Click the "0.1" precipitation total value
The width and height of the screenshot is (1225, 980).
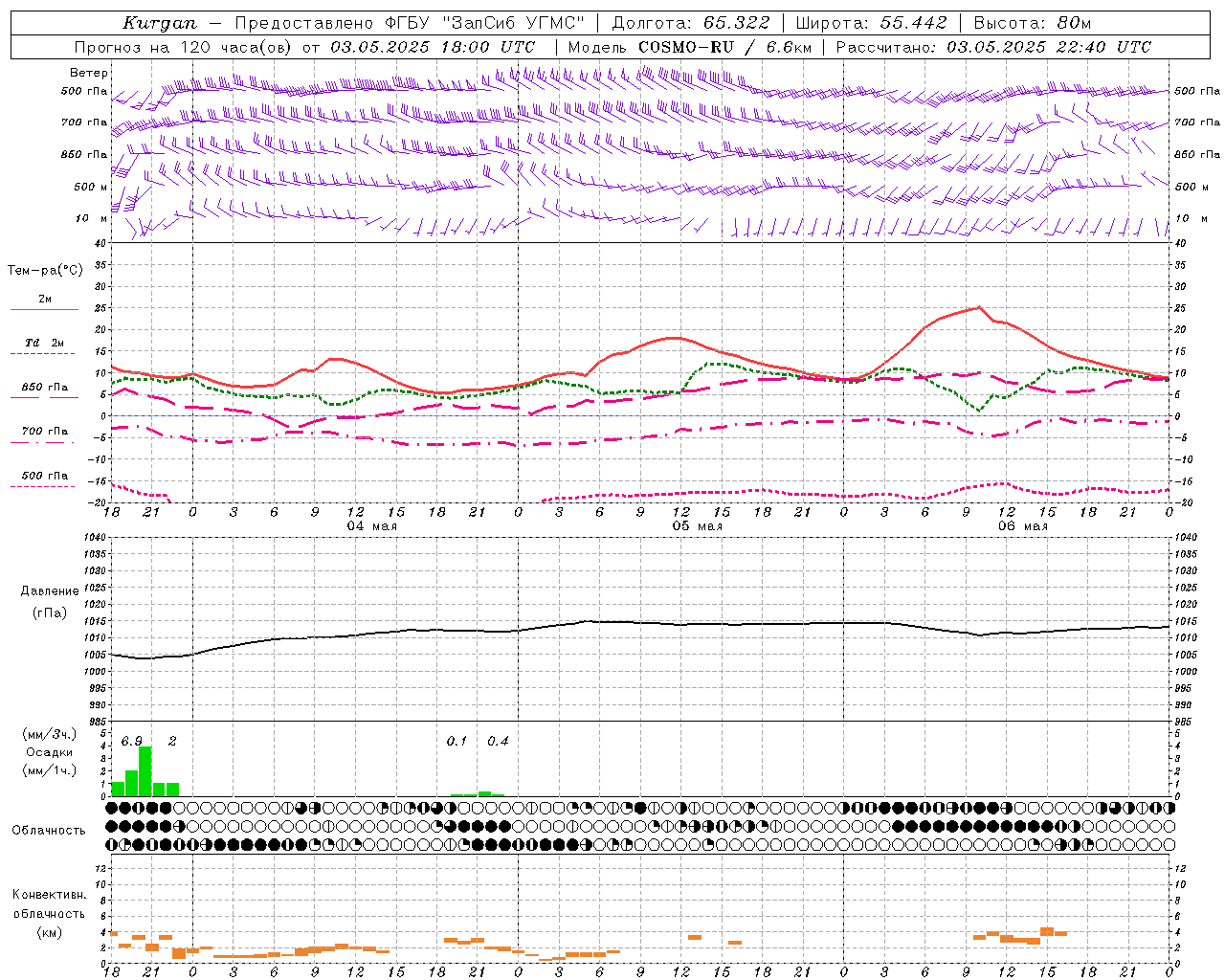point(457,741)
